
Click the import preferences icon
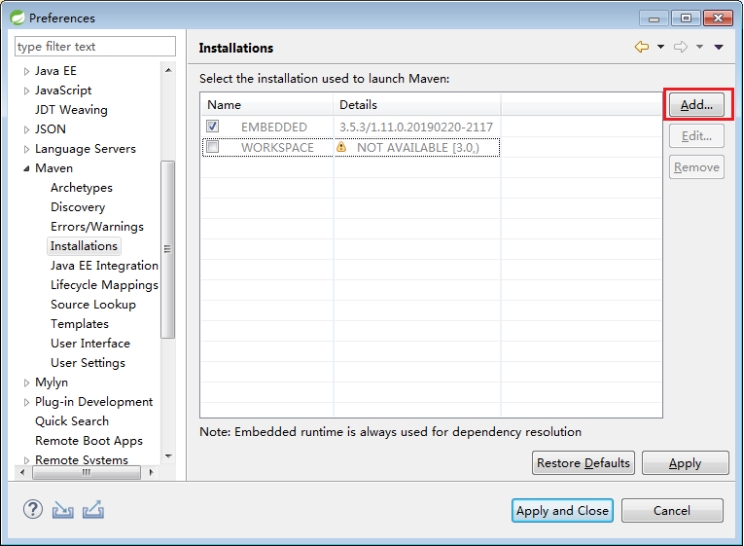point(63,510)
